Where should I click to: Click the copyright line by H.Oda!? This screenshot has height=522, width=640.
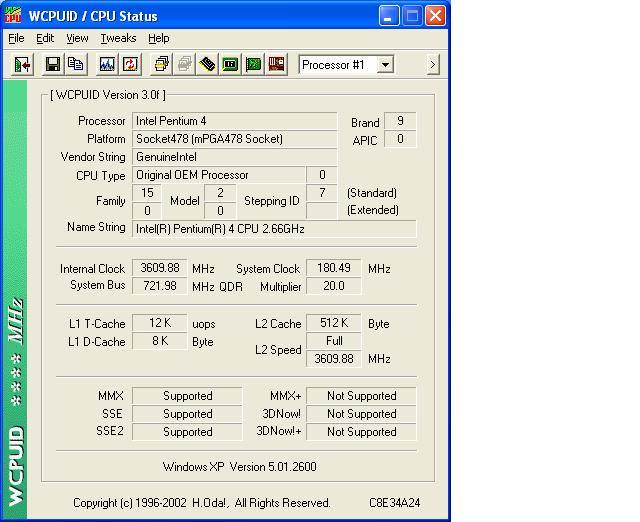coord(202,503)
